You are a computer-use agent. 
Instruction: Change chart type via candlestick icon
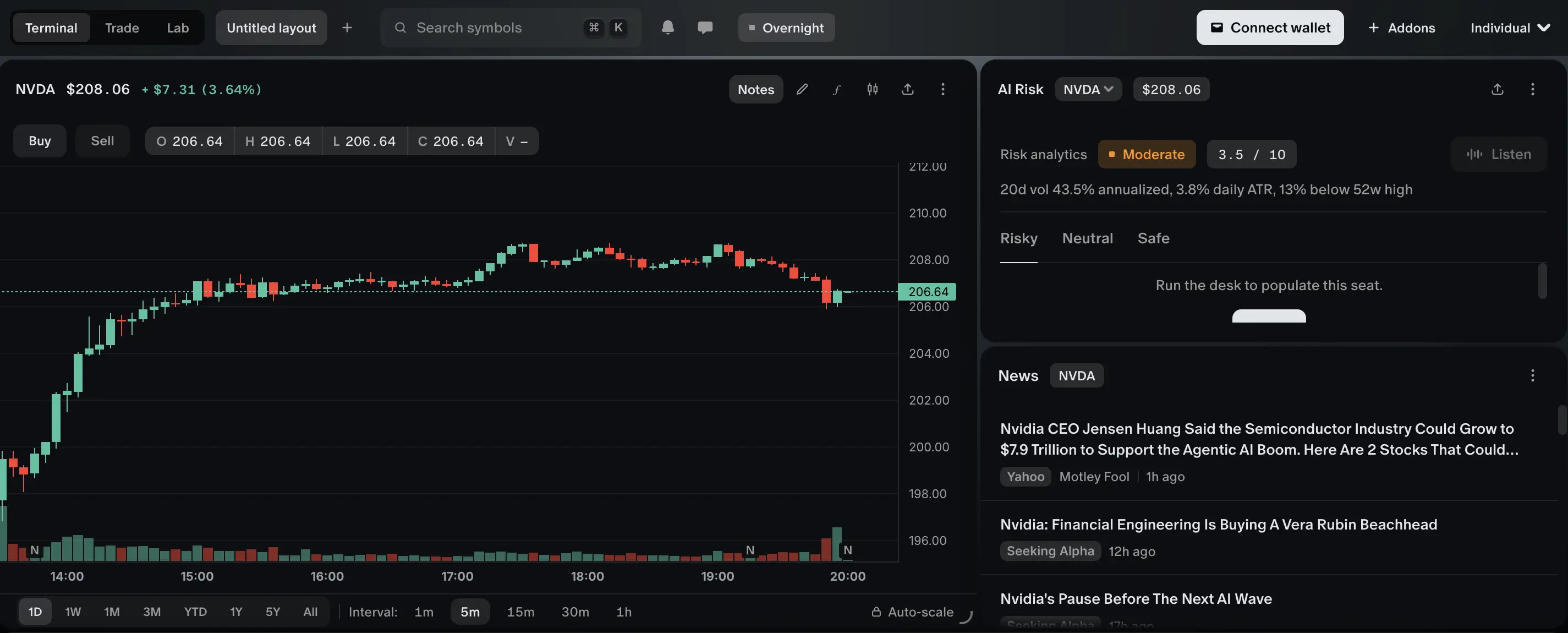pyautogui.click(x=872, y=89)
